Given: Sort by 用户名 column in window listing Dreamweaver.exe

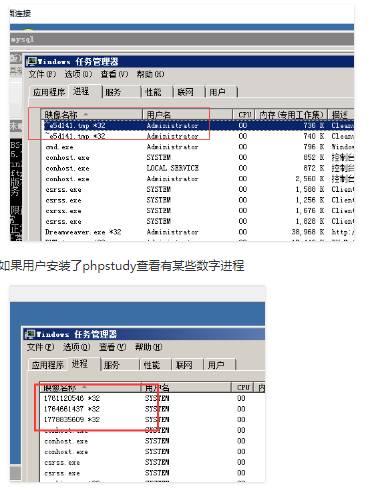Looking at the screenshot, I should click(x=187, y=115).
